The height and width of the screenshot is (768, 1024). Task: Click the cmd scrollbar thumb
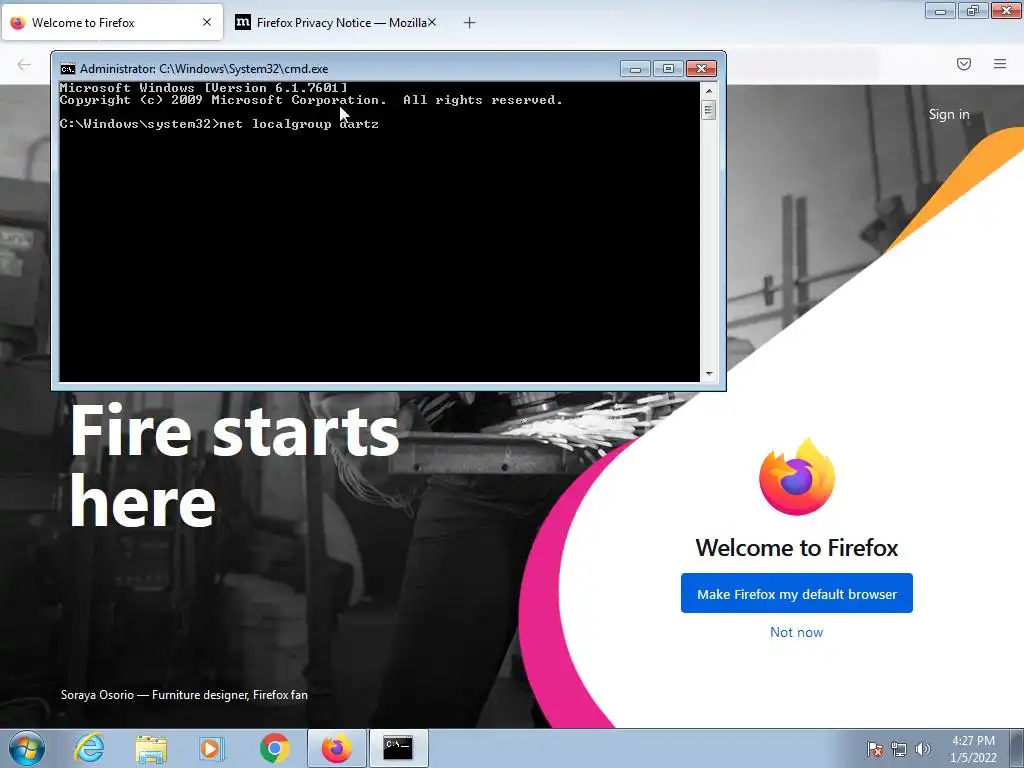(x=709, y=109)
